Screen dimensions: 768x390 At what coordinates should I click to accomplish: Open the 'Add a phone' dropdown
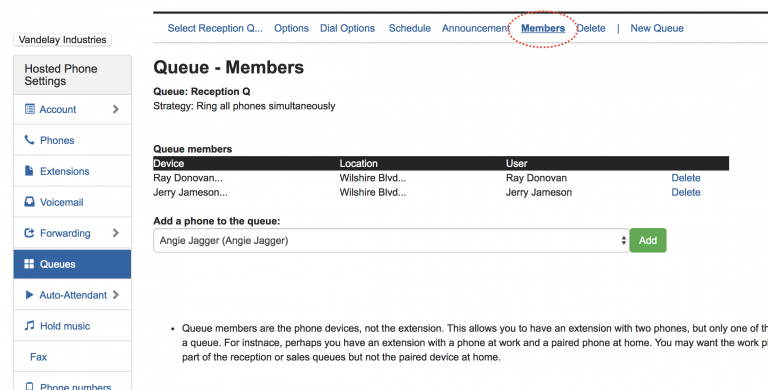[391, 240]
